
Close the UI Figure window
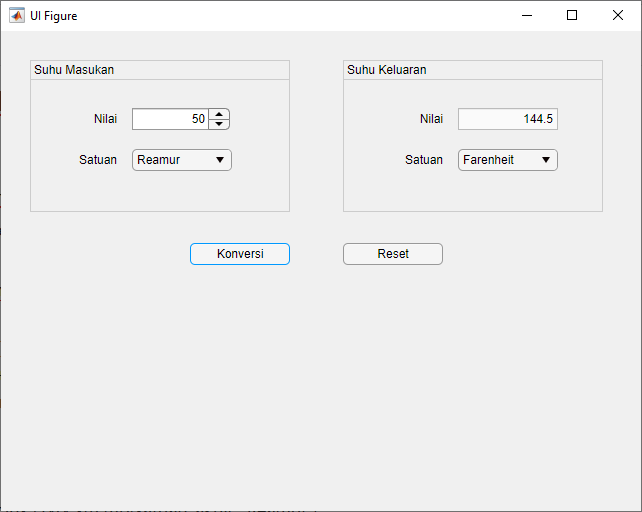click(618, 15)
